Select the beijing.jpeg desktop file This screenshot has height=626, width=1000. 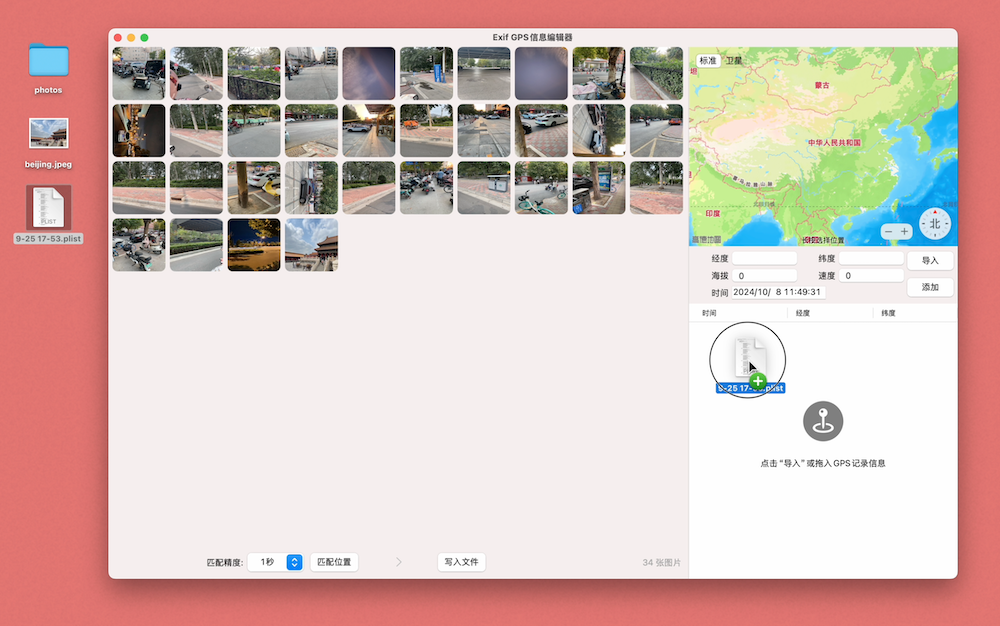pos(48,133)
